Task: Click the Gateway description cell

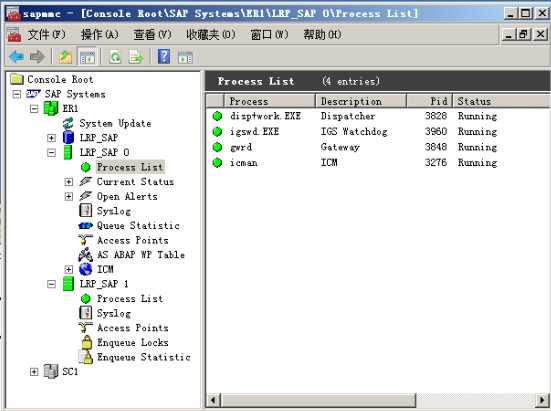Action: tap(340, 147)
